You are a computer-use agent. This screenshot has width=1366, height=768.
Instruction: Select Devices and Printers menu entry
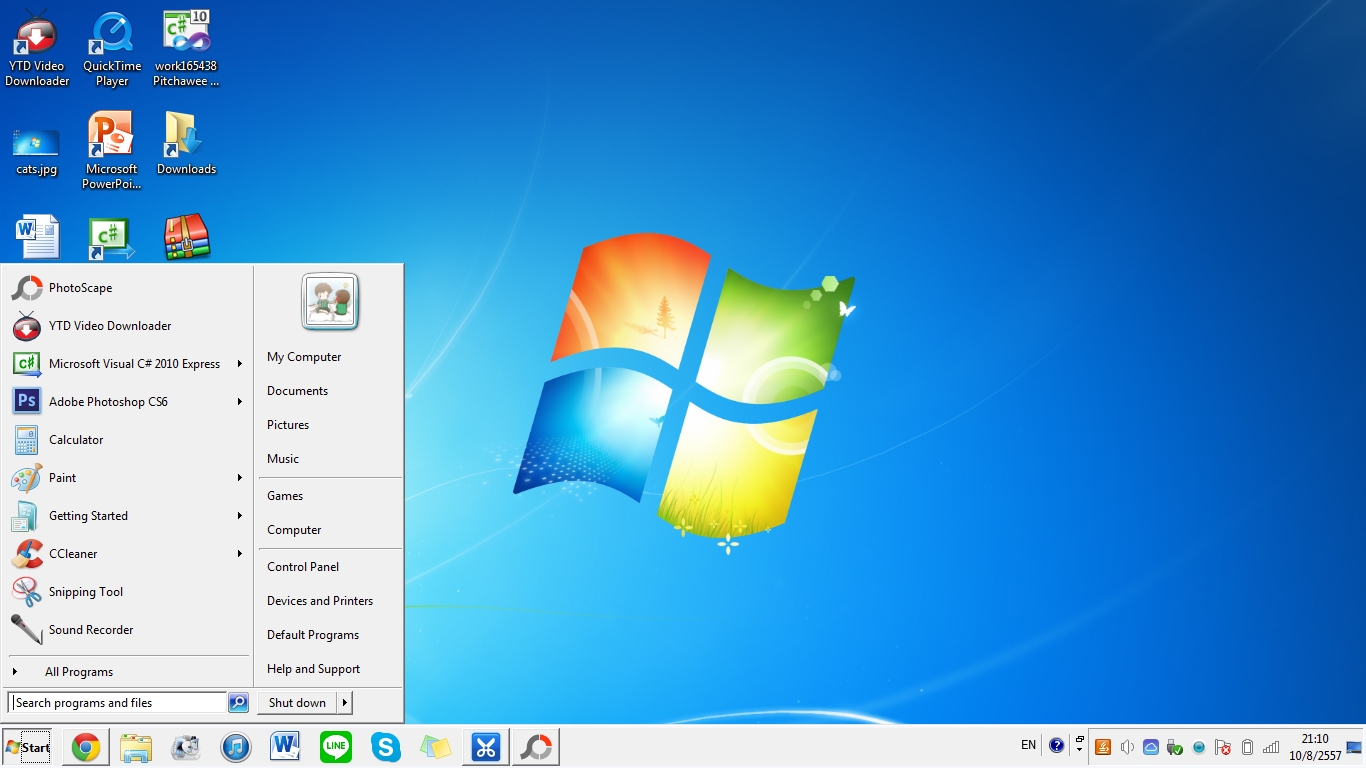point(320,601)
